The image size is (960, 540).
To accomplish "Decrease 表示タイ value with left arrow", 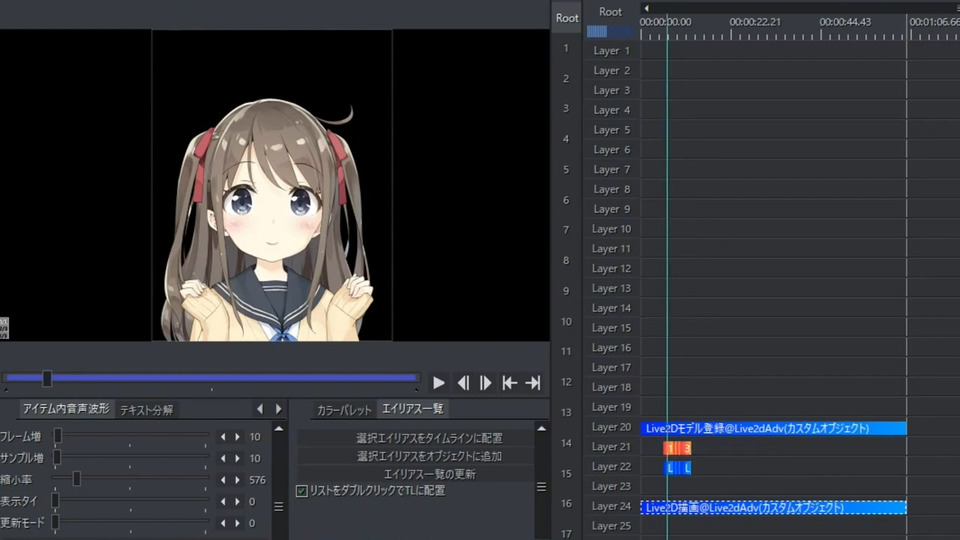I will [x=223, y=501].
